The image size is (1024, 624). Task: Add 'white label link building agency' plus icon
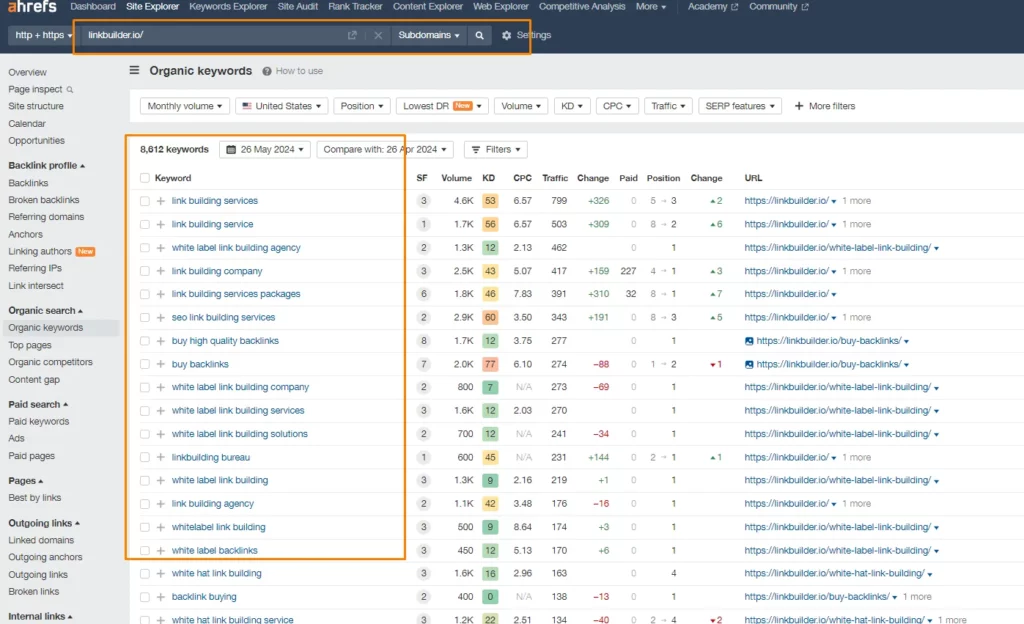click(x=161, y=248)
